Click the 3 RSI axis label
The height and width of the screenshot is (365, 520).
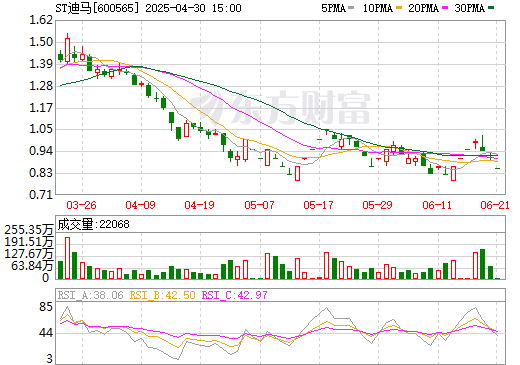tap(50, 359)
